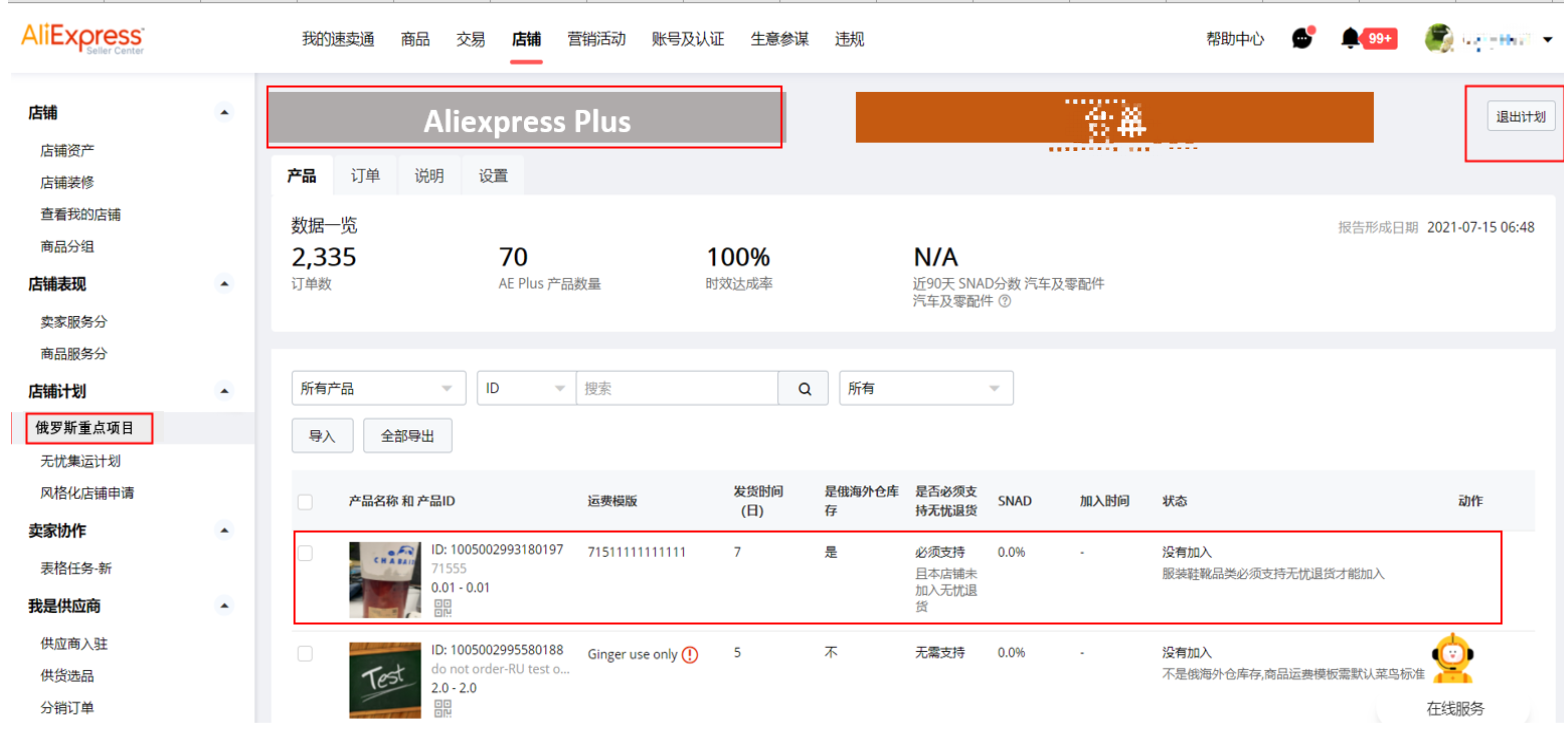Click the red warning icon beside Ginger use only

pos(690,655)
